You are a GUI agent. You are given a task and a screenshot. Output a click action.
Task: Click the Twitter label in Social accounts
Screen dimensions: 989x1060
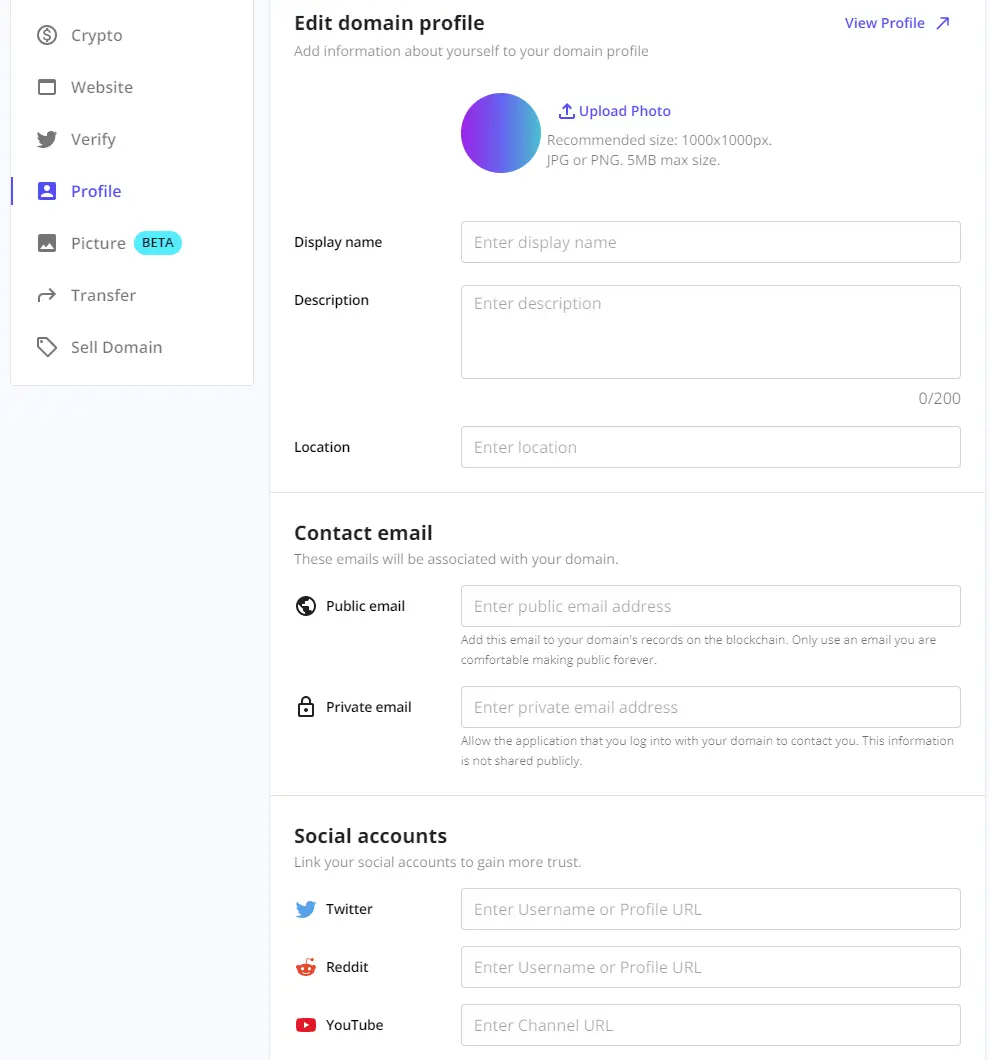tap(349, 909)
